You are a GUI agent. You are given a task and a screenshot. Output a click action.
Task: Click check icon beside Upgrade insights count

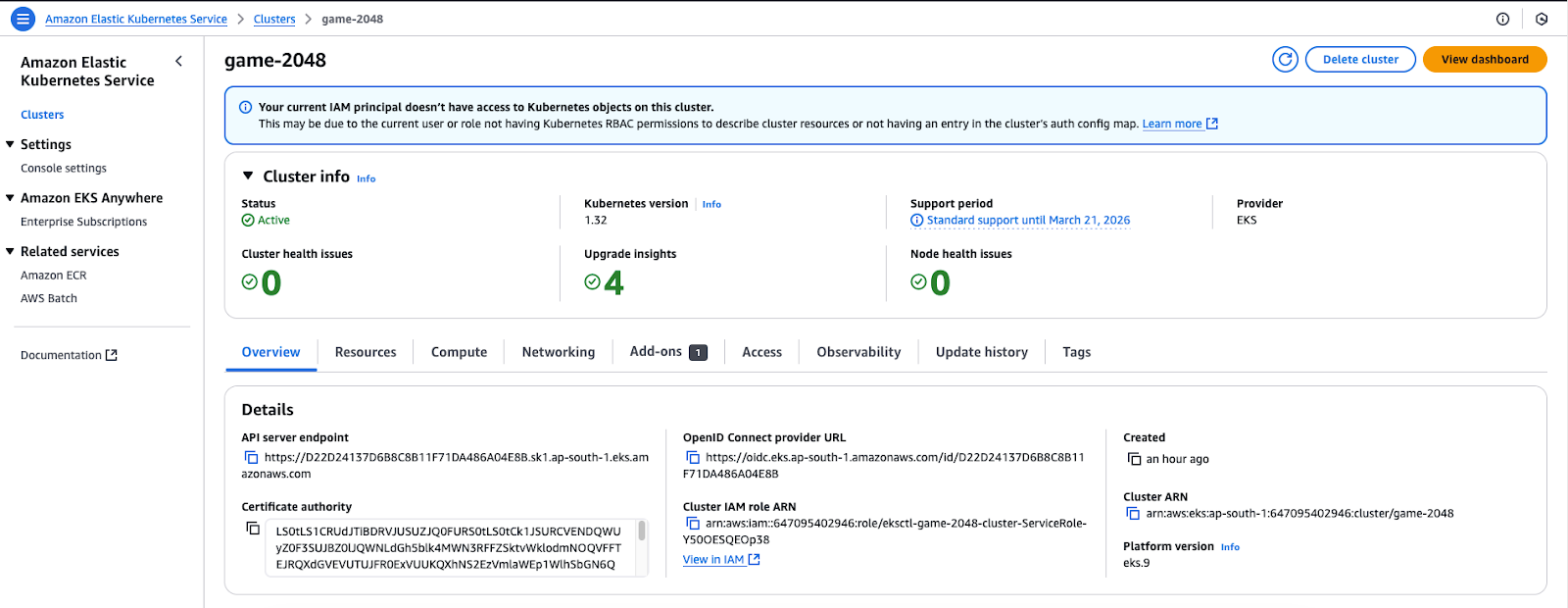tap(592, 282)
